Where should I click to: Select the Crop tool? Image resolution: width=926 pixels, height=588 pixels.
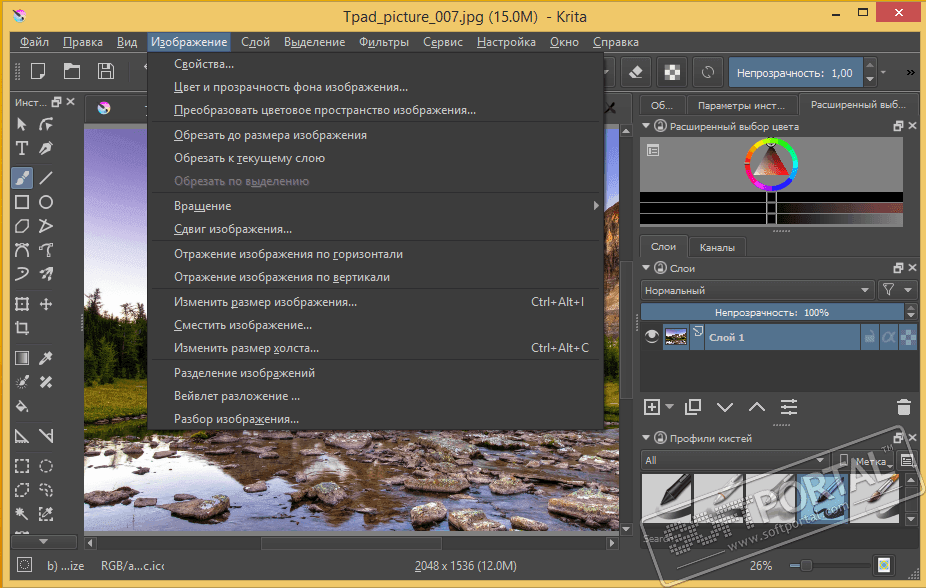[22, 328]
